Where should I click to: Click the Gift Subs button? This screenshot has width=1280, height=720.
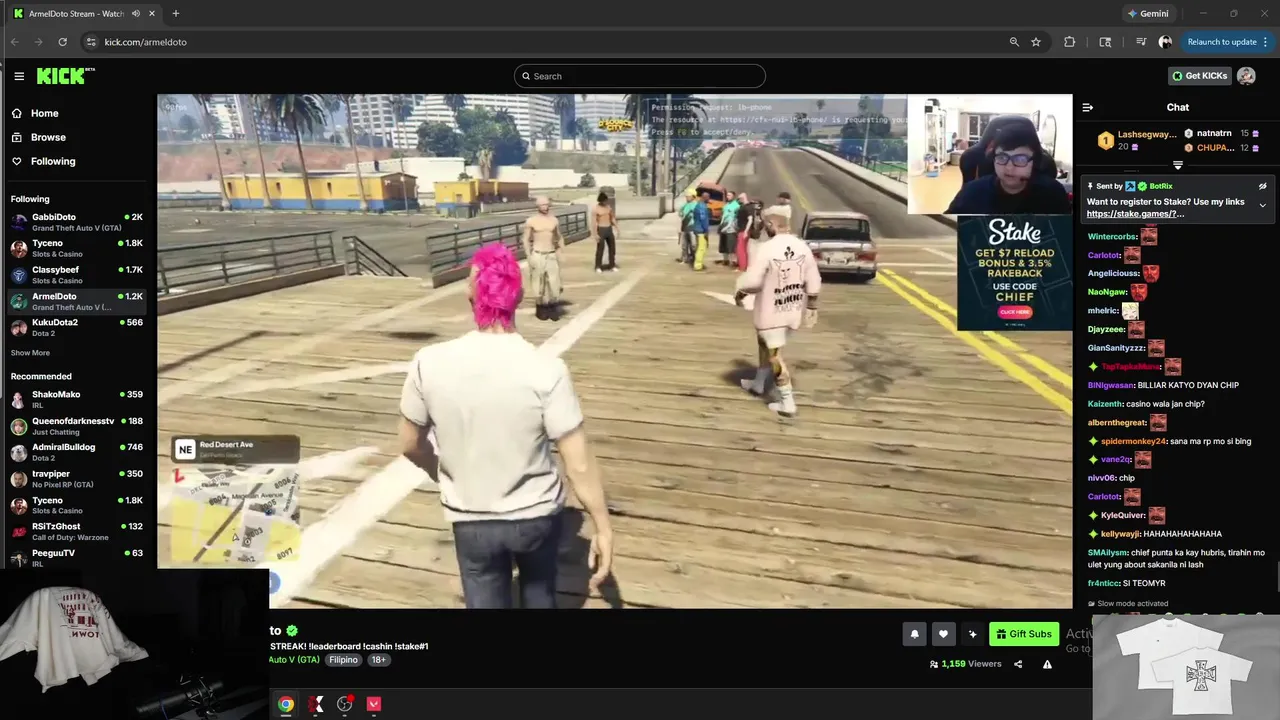click(1024, 634)
